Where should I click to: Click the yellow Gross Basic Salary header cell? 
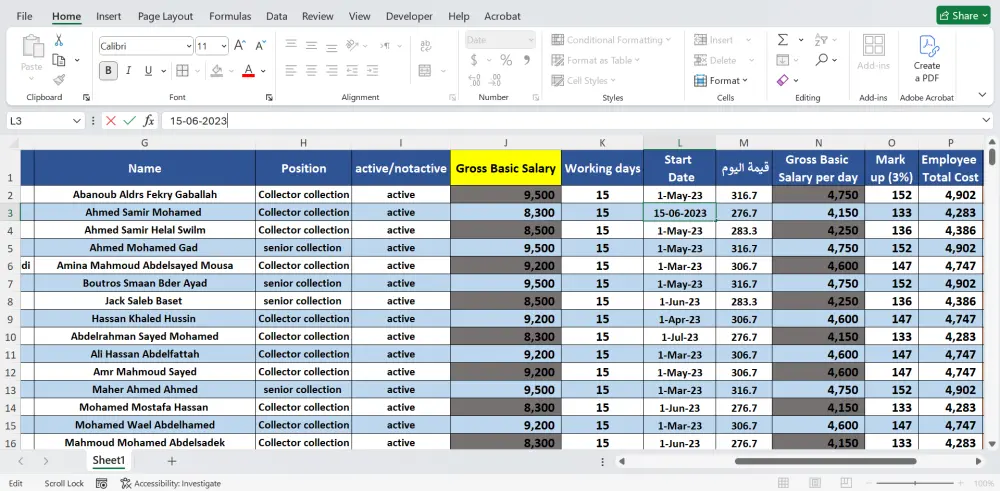pyautogui.click(x=506, y=168)
